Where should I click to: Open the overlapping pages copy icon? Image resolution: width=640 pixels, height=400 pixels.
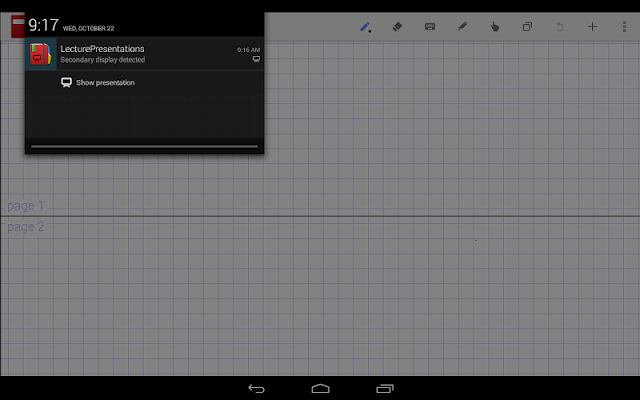coord(527,27)
